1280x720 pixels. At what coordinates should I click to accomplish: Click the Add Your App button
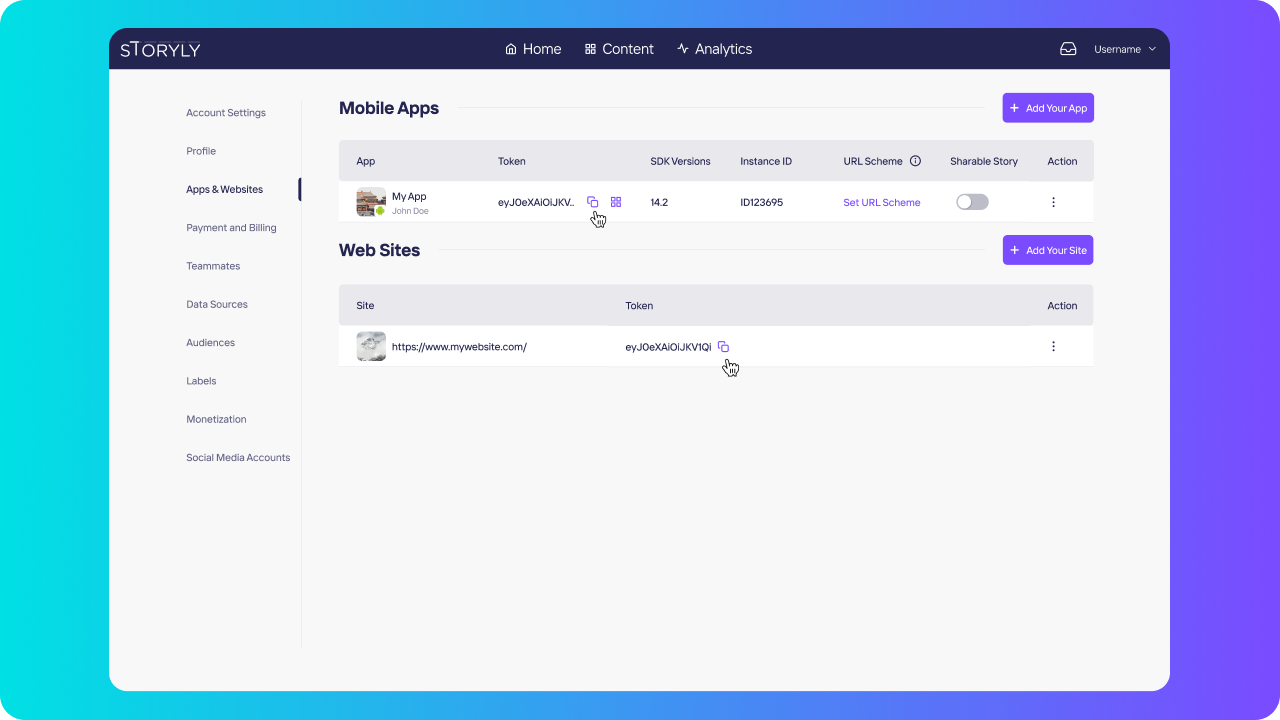click(x=1048, y=108)
